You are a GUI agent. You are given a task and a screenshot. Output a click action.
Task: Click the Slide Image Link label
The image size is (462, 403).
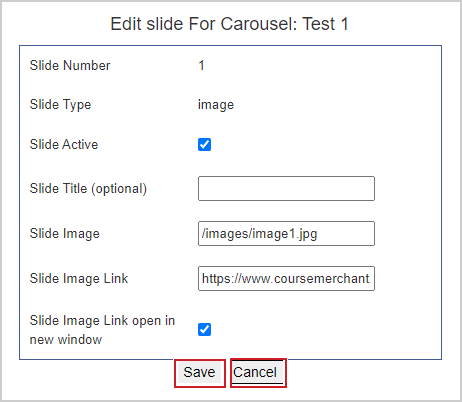79,279
